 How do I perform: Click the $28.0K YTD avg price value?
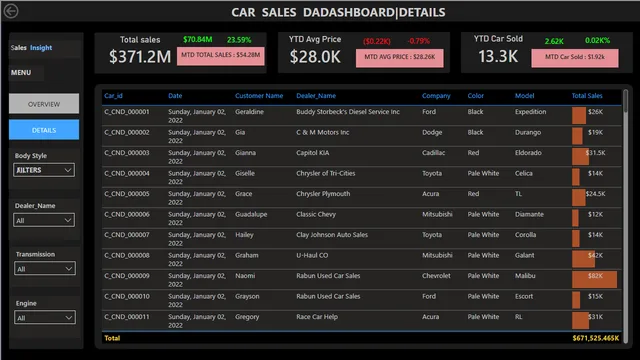pyautogui.click(x=315, y=57)
